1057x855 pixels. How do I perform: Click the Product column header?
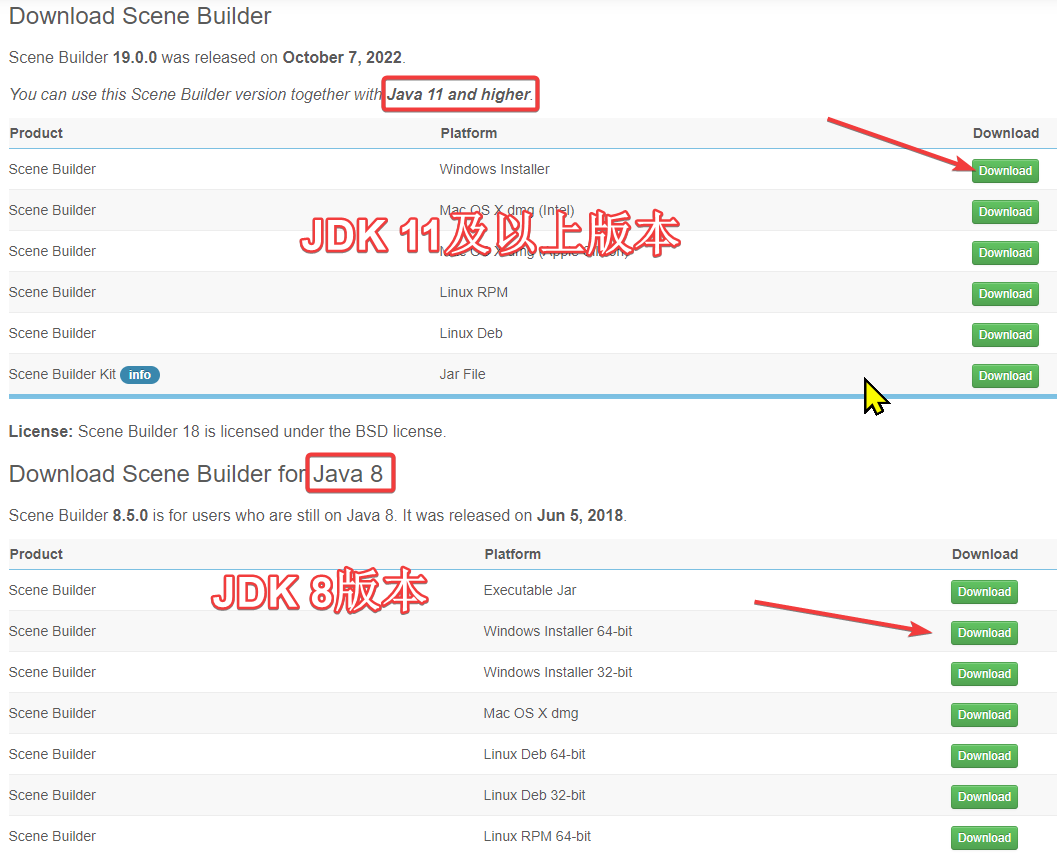35,132
